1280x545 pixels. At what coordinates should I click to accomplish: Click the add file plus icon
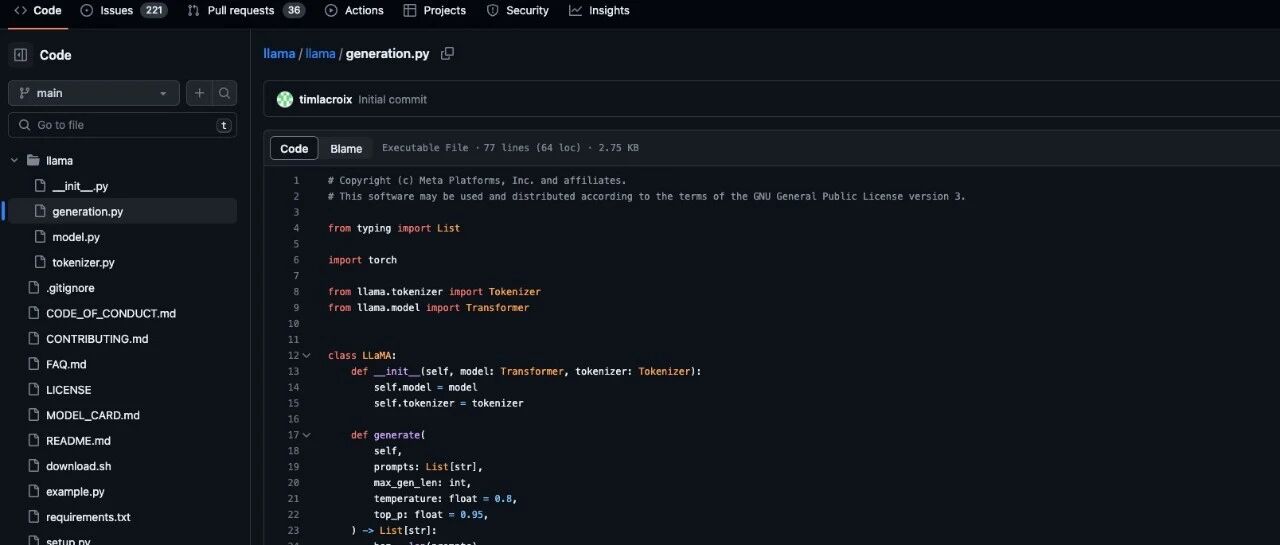[199, 93]
